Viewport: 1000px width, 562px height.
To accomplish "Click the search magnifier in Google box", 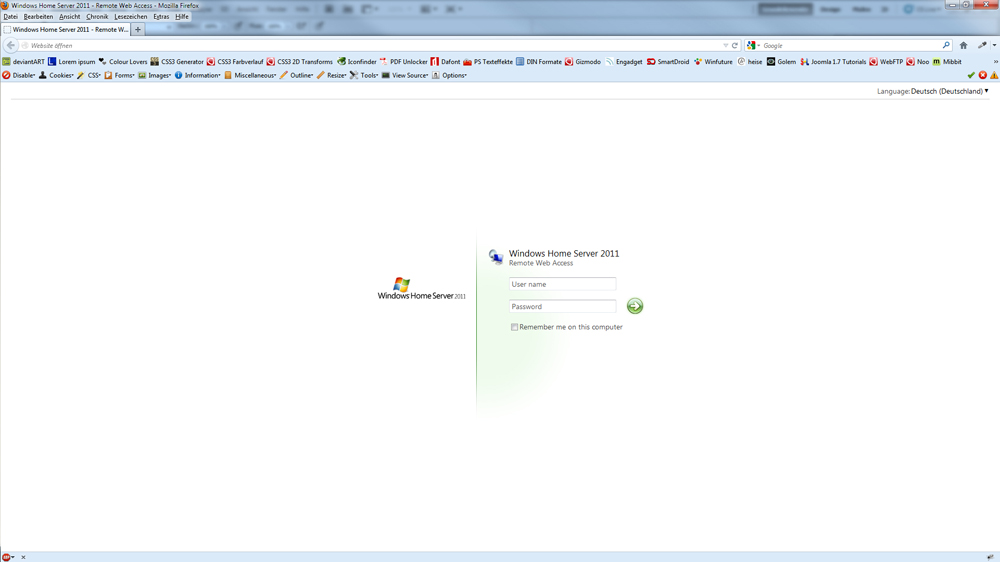I will 946,45.
